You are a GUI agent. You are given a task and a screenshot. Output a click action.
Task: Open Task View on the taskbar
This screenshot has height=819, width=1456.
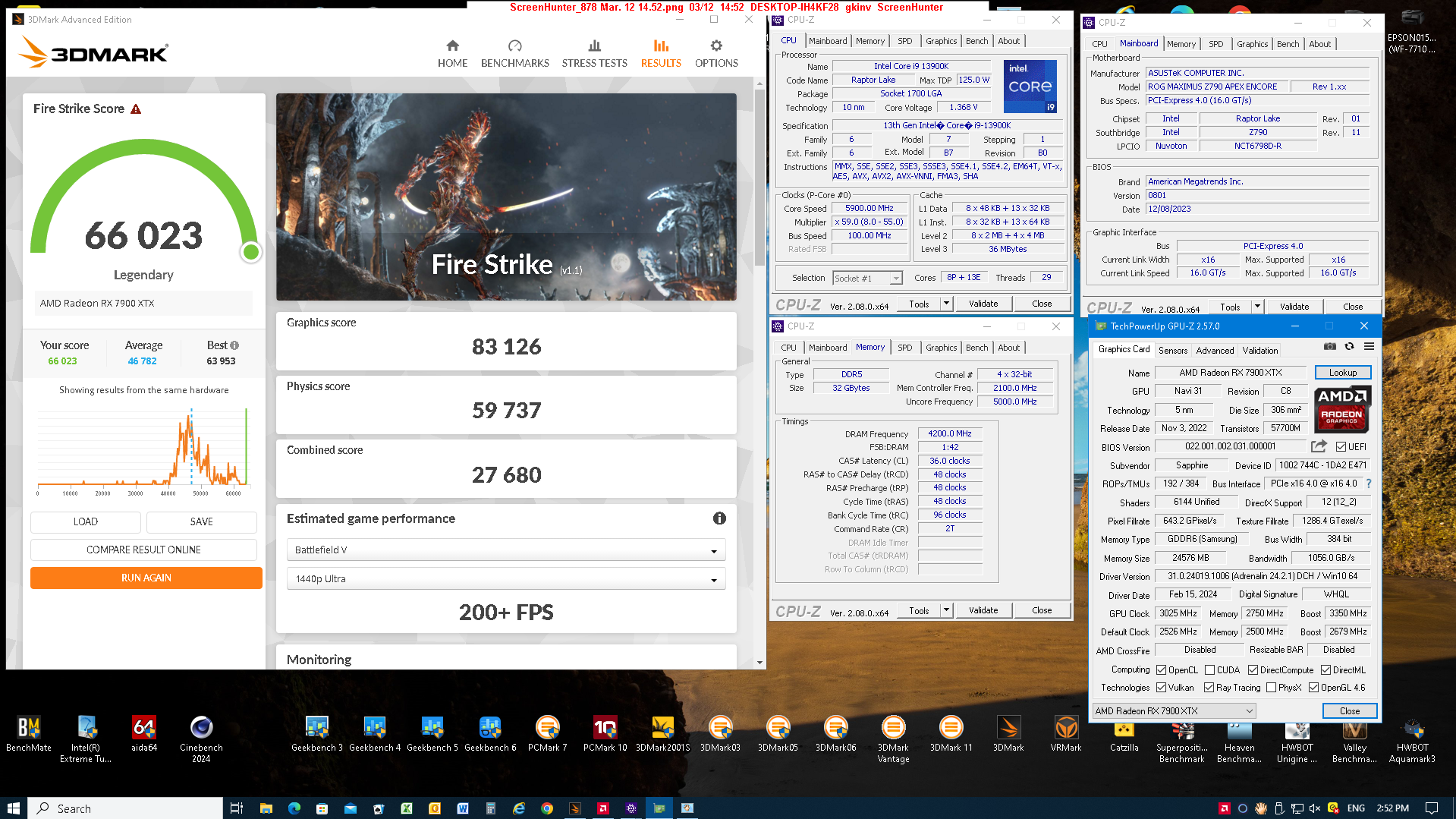pos(236,808)
